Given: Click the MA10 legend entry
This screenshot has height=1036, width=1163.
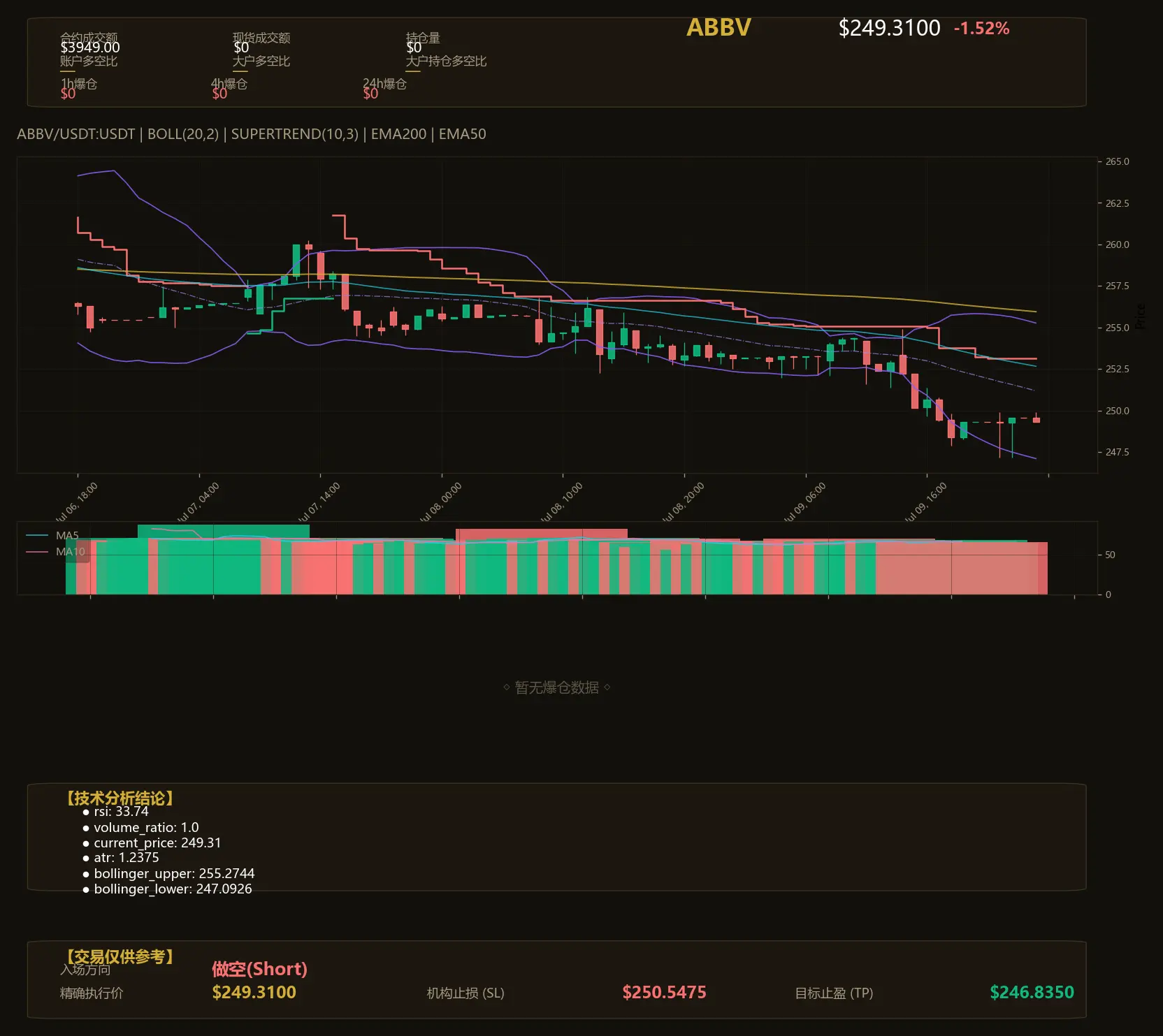Looking at the screenshot, I should pyautogui.click(x=55, y=552).
